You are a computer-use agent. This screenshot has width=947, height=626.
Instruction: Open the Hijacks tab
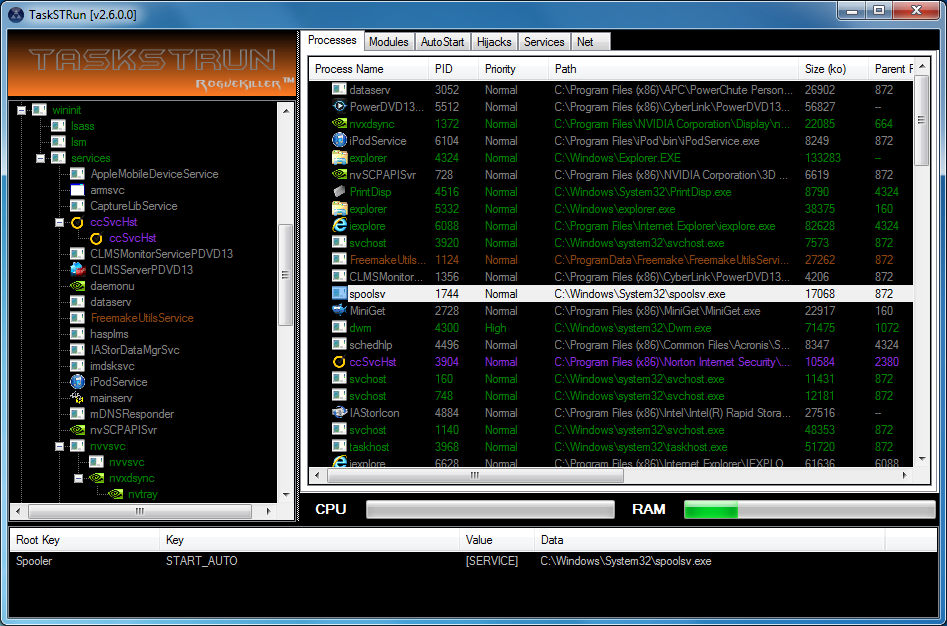494,42
